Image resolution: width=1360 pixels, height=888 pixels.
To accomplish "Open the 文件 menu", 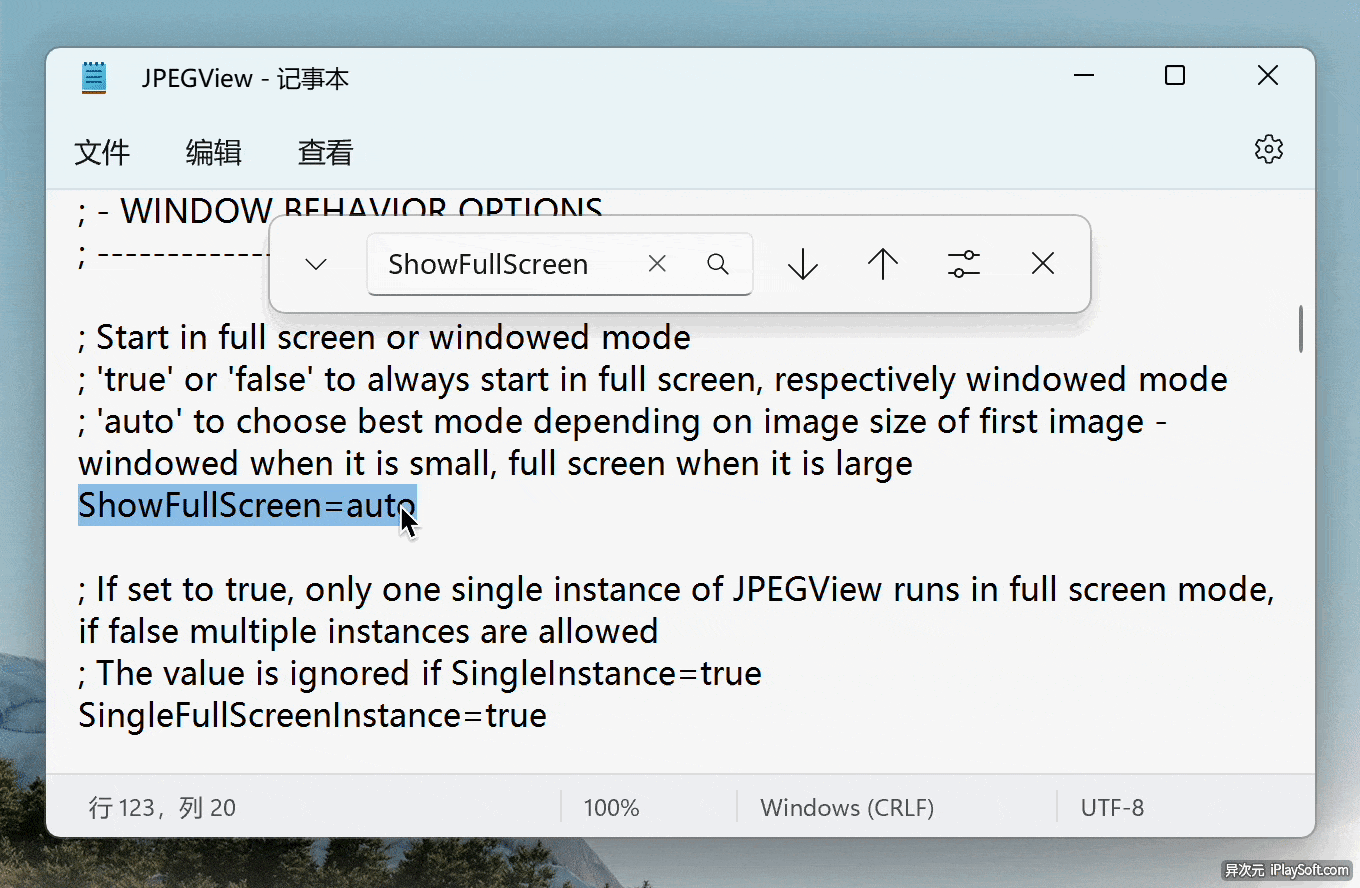I will pyautogui.click(x=103, y=152).
